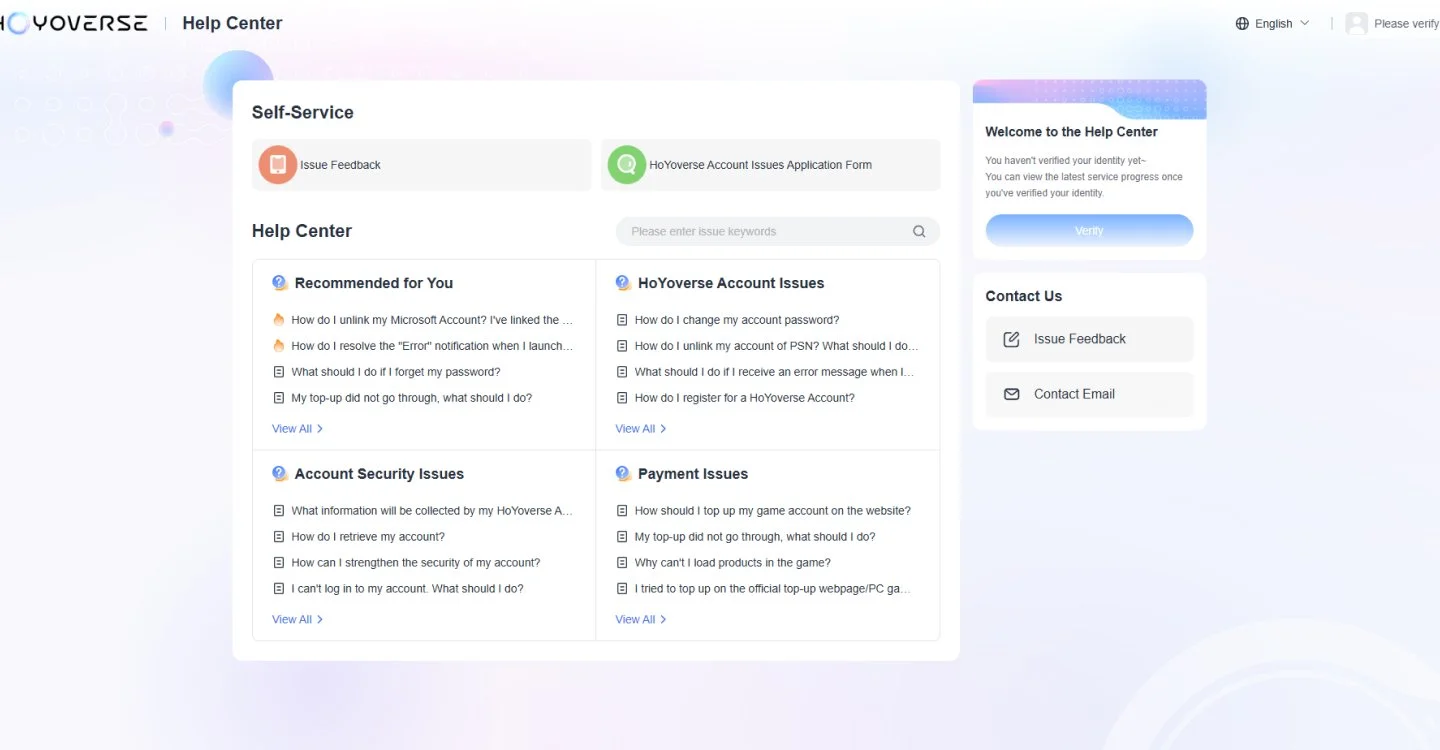Click the pencil icon beside Issue Feedback in Contact Us

[1011, 339]
